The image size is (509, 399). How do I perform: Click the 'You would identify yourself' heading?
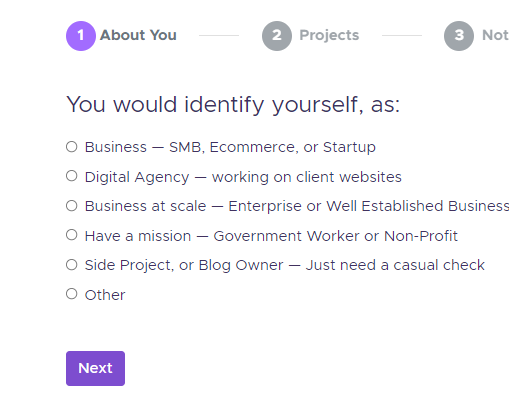(215, 105)
